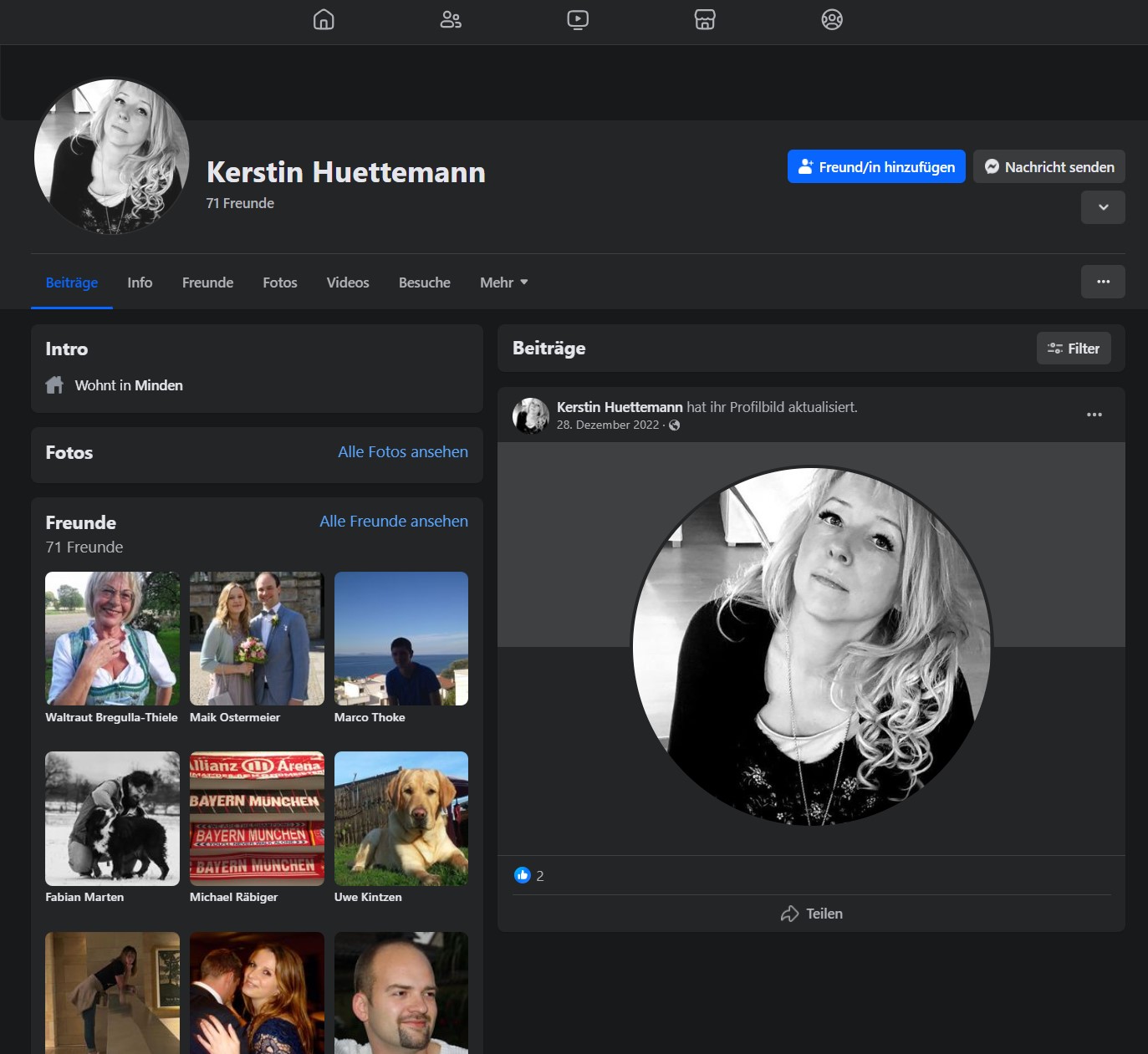Go to the Home feed icon
The image size is (1148, 1054).
click(324, 19)
